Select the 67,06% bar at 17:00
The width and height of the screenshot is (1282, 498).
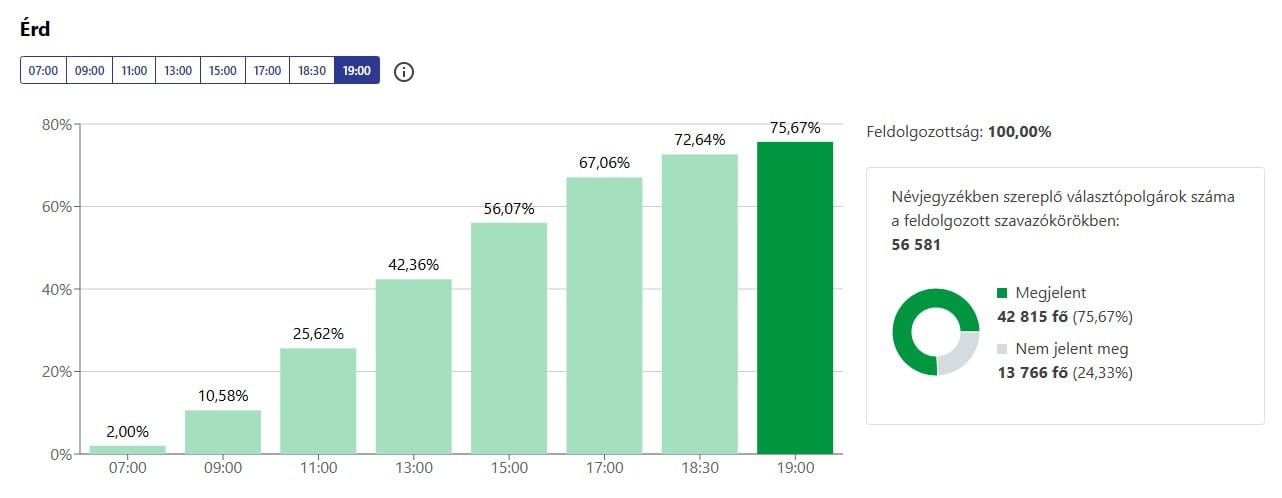coord(604,315)
